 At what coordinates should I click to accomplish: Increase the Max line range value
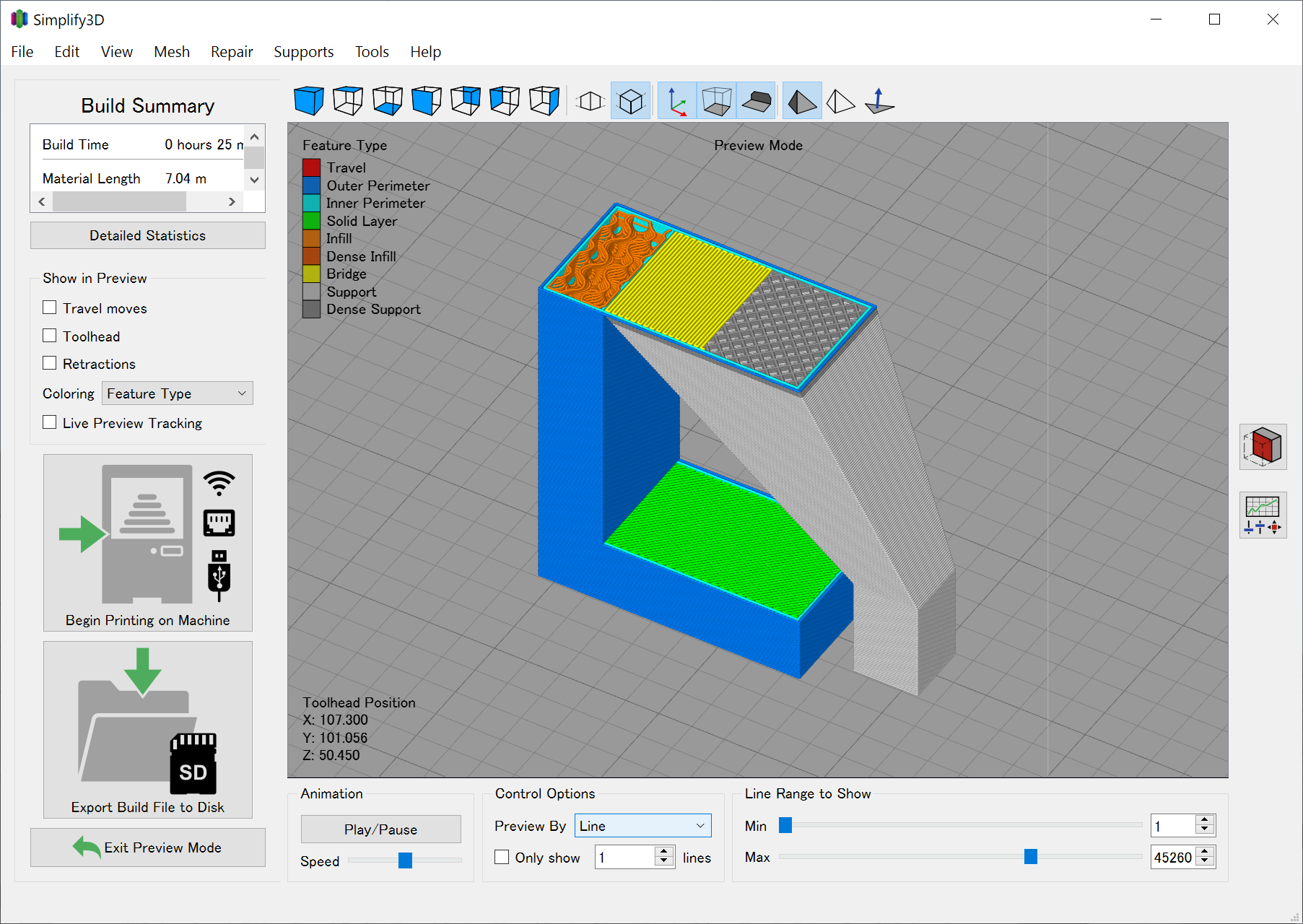[1204, 852]
